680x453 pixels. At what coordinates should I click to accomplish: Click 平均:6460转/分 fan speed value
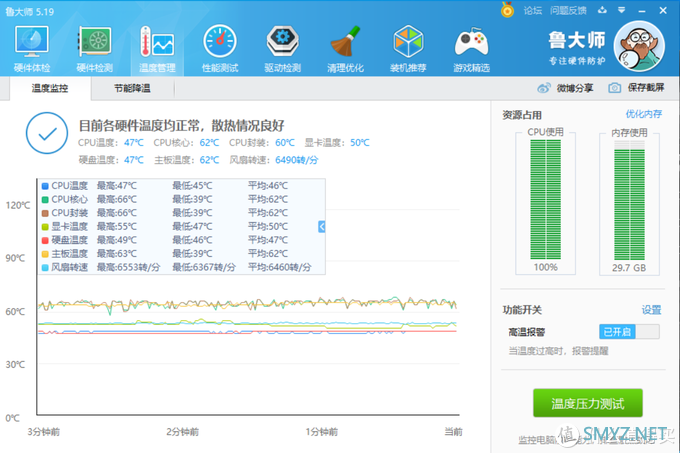tap(280, 267)
